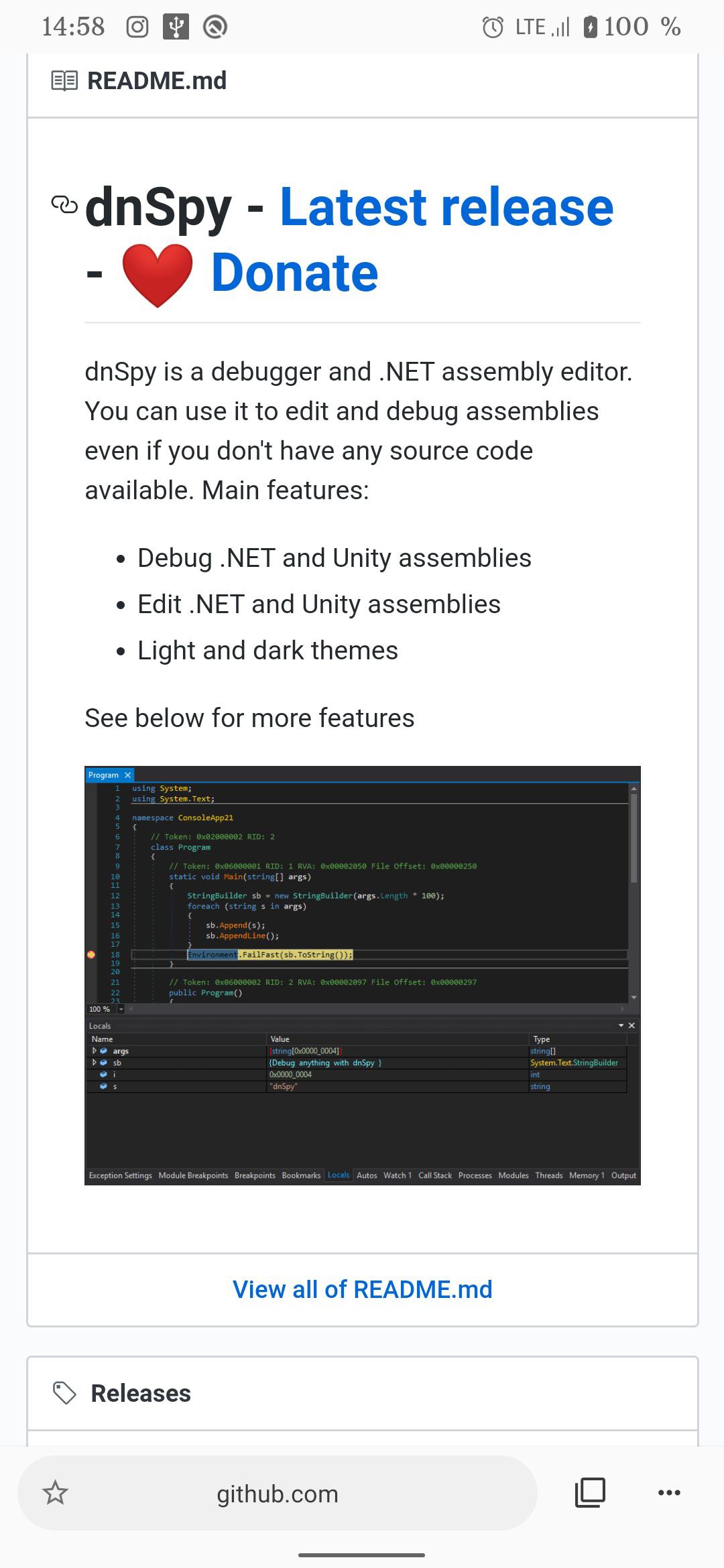
Task: Tap the README.md book icon
Action: tap(65, 81)
